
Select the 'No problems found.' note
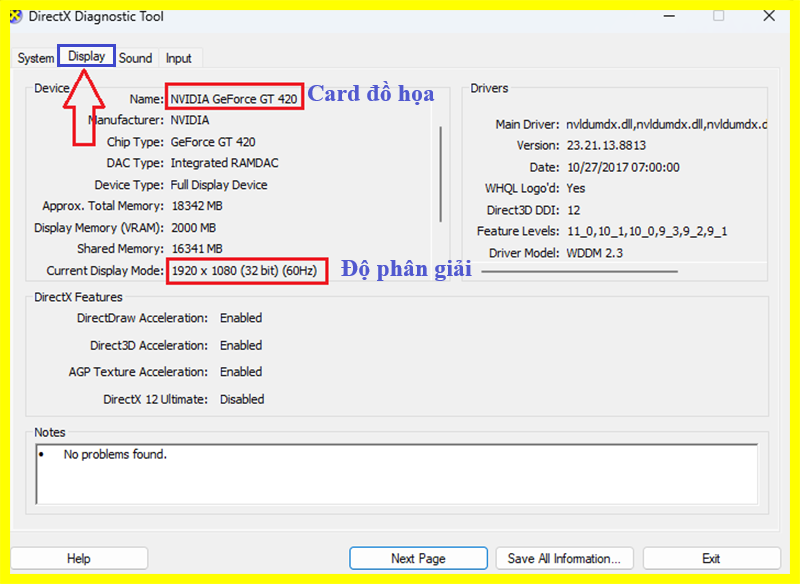pyautogui.click(x=115, y=454)
